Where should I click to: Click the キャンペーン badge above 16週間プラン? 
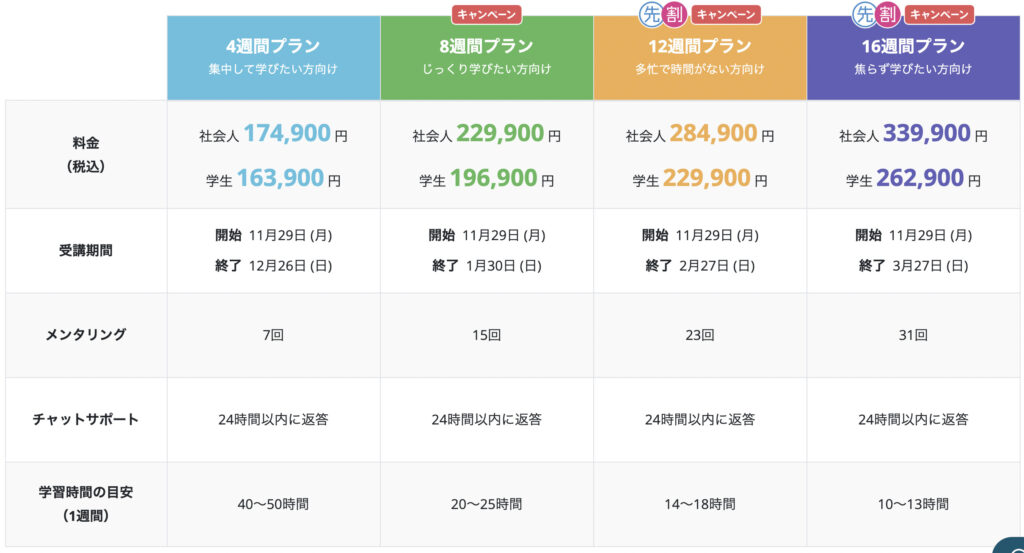pos(939,14)
